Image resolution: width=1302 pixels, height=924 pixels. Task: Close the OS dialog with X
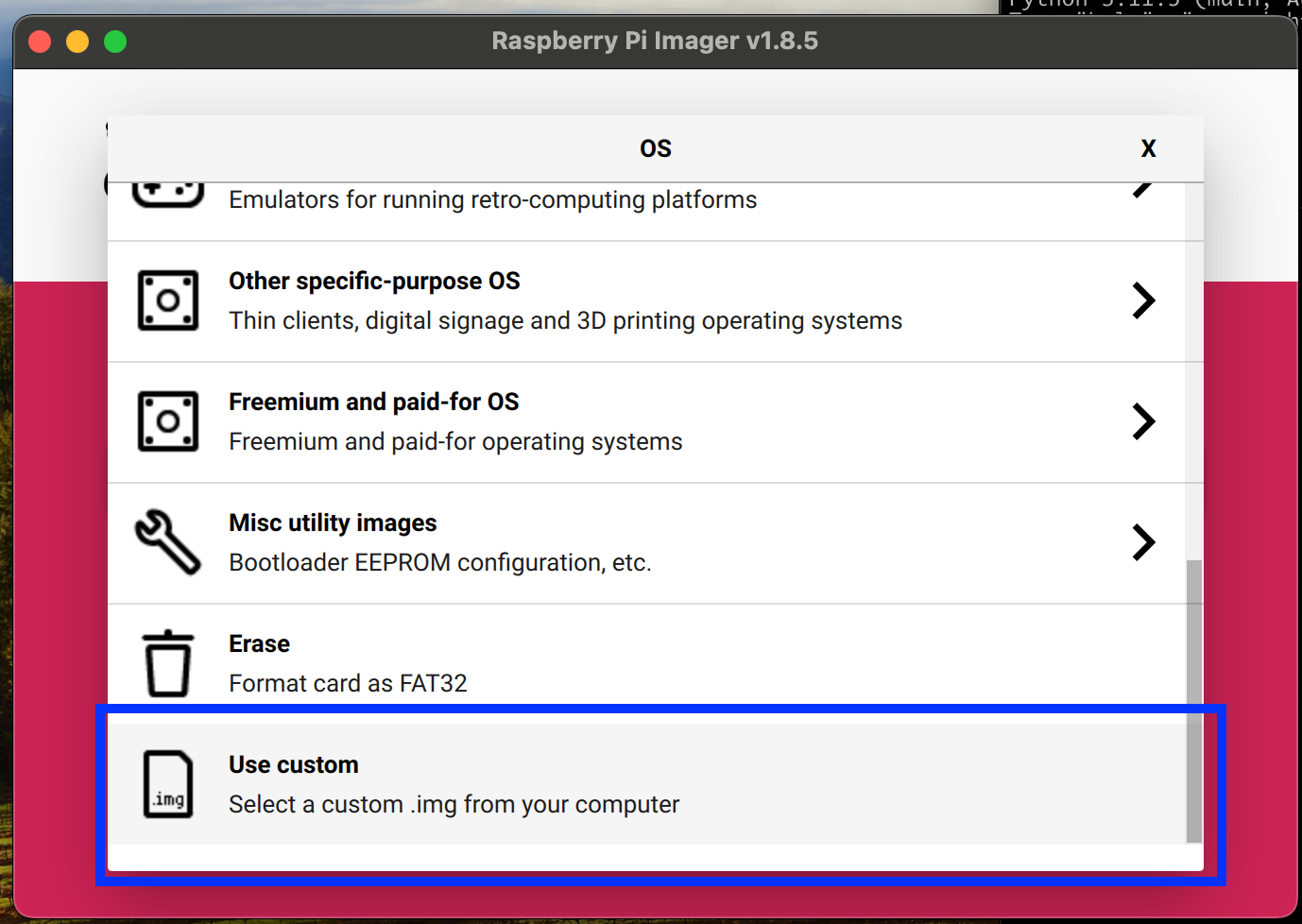point(1148,148)
